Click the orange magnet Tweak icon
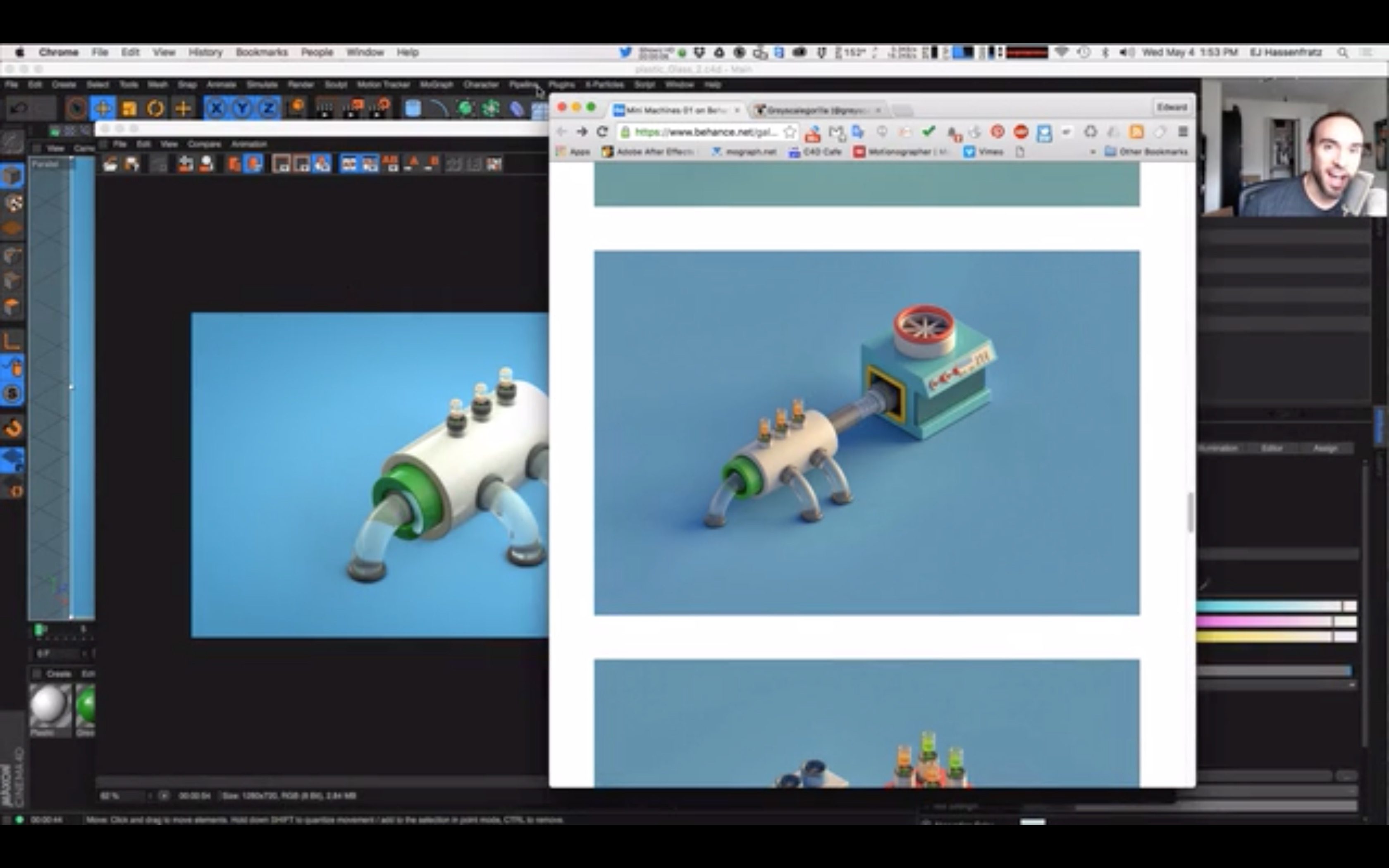Screen dimensions: 1389x868 pos(13,428)
